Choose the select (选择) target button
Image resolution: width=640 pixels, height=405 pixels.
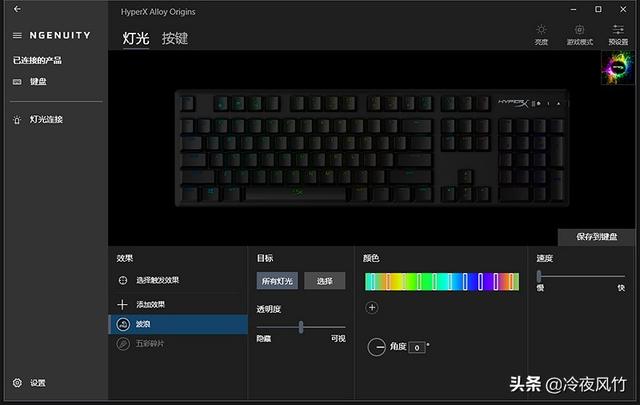pos(324,281)
